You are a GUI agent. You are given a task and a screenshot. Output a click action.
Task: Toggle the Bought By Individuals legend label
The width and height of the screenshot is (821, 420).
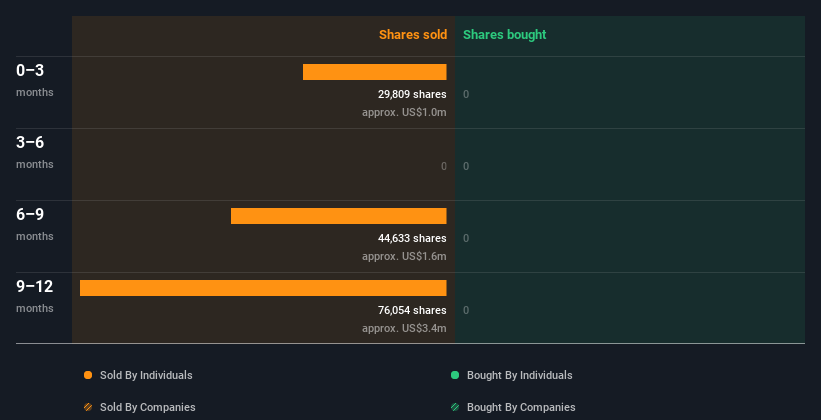[x=519, y=375]
